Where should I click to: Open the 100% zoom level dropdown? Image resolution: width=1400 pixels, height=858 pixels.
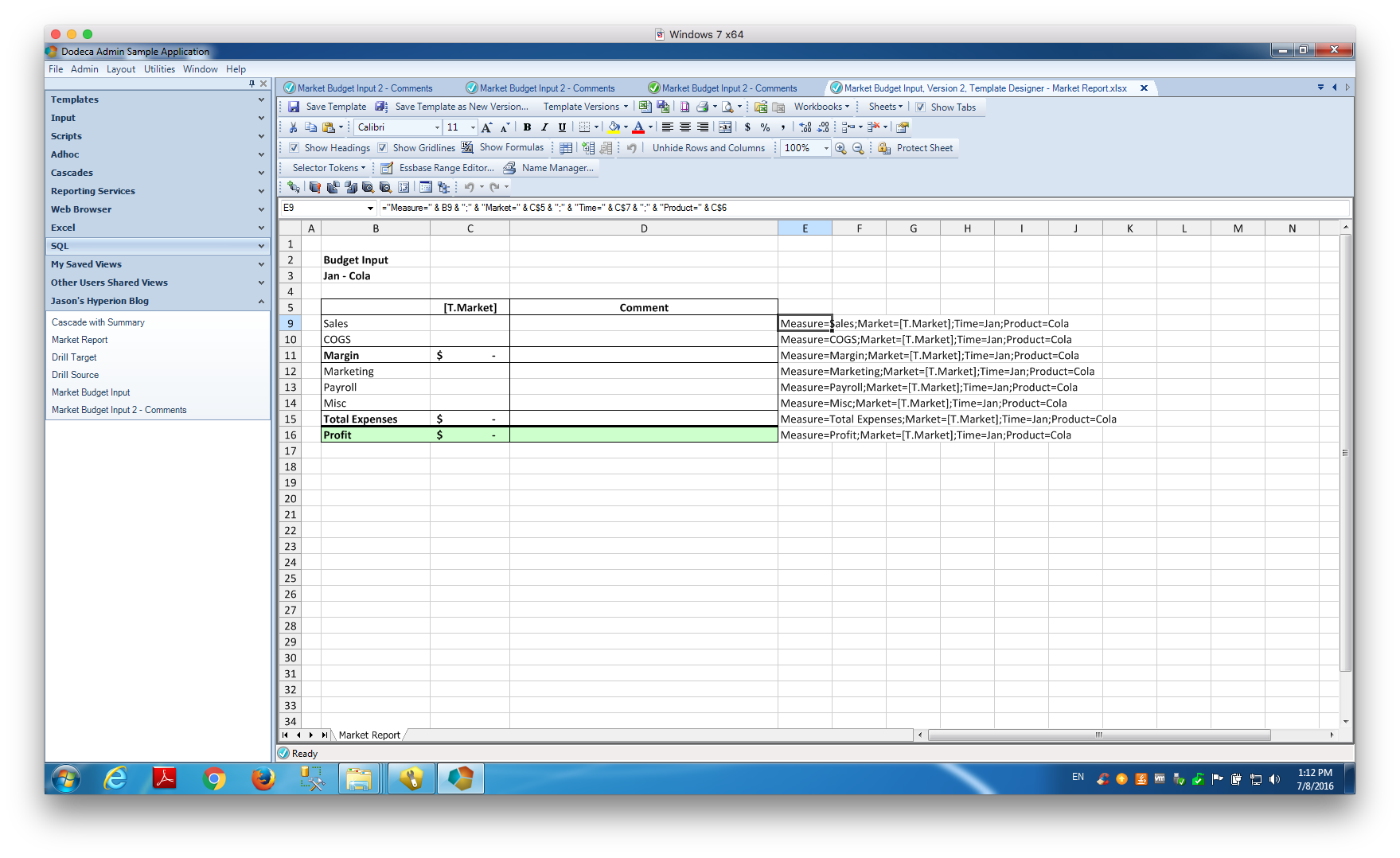(805, 148)
